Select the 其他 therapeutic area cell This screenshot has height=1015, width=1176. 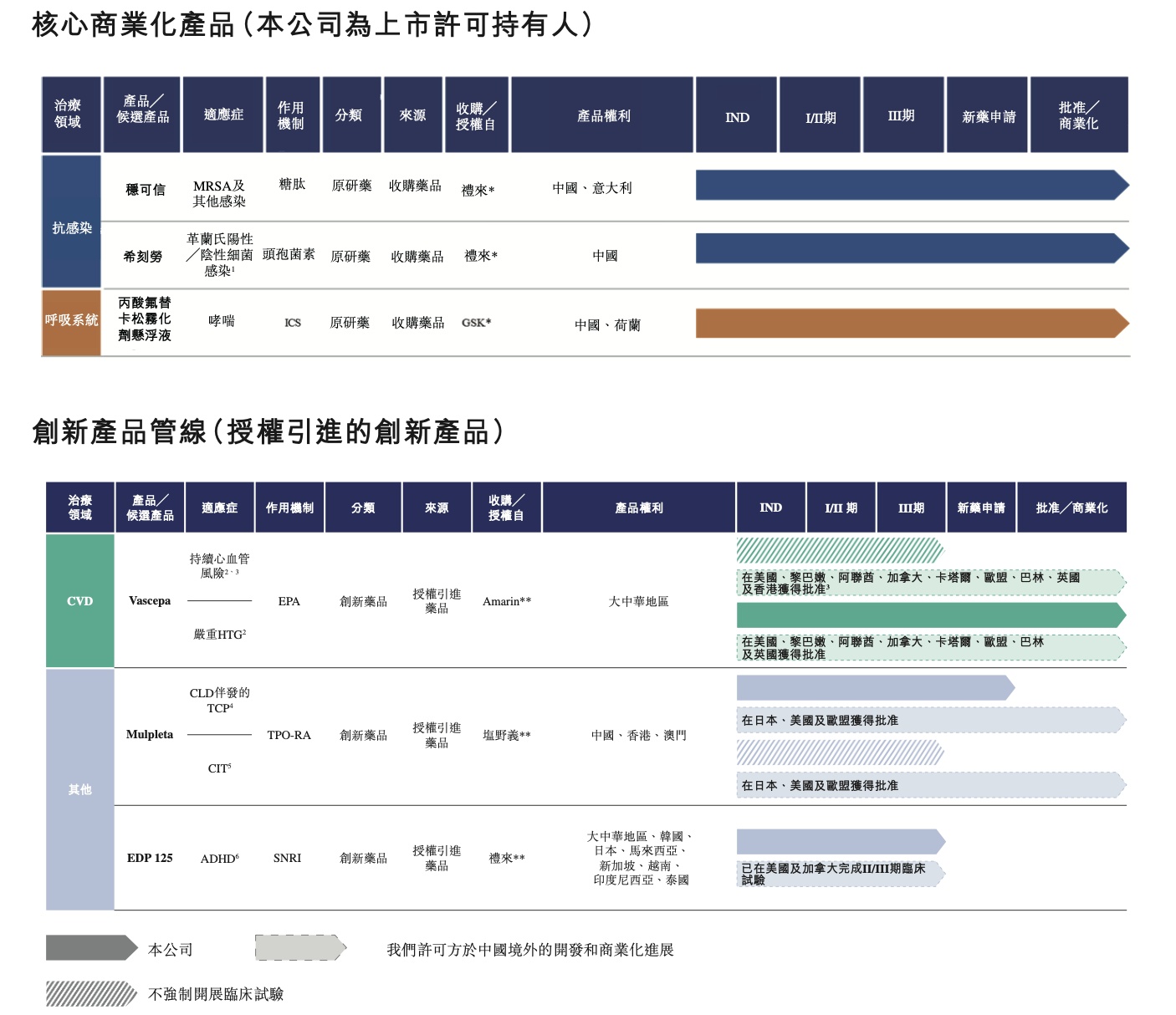pyautogui.click(x=80, y=789)
